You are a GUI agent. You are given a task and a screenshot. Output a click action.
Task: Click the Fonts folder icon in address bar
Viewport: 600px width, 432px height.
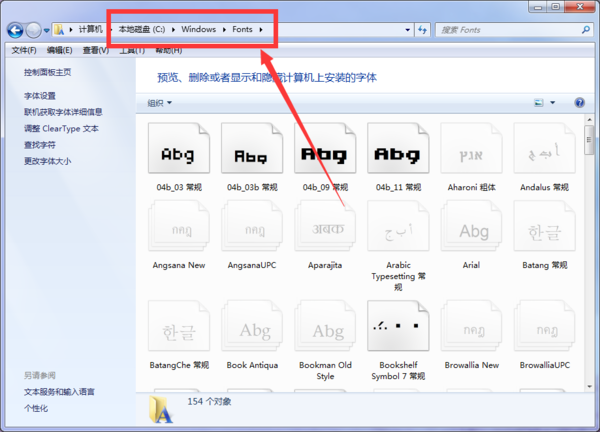click(x=59, y=29)
